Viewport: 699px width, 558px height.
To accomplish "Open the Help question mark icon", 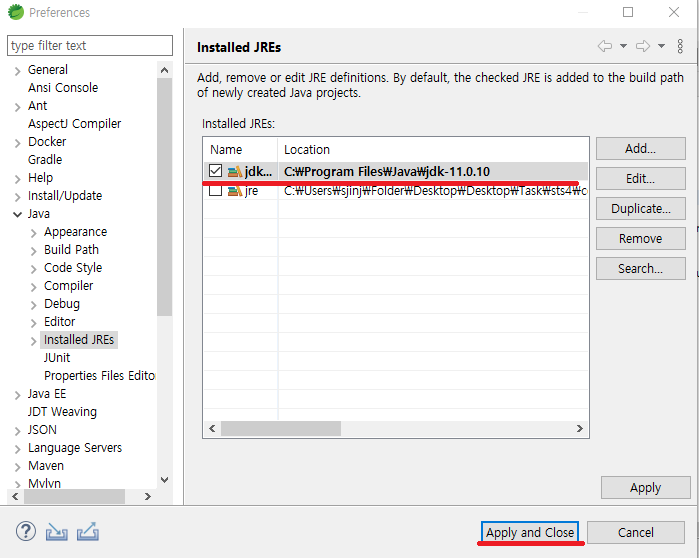I will pos(26,531).
